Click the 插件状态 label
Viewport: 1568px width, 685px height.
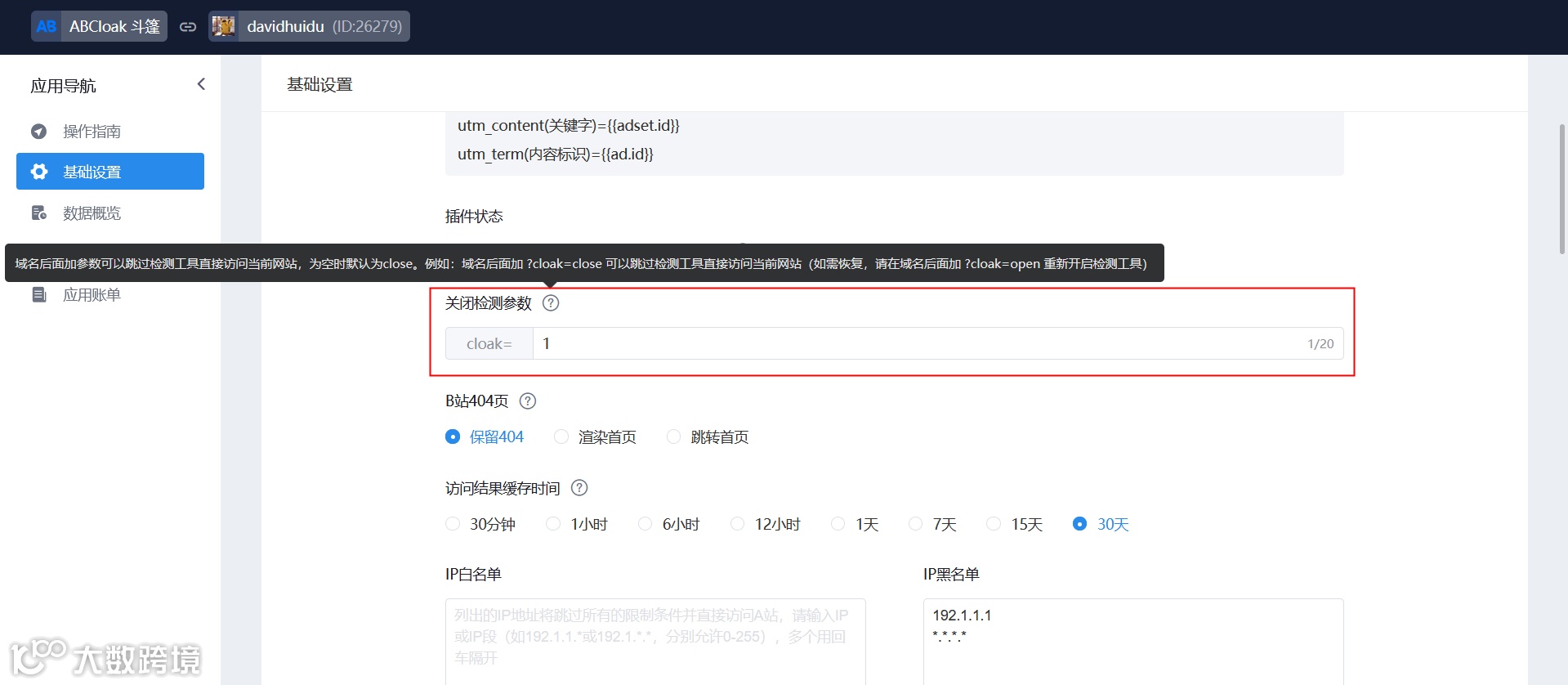point(474,216)
